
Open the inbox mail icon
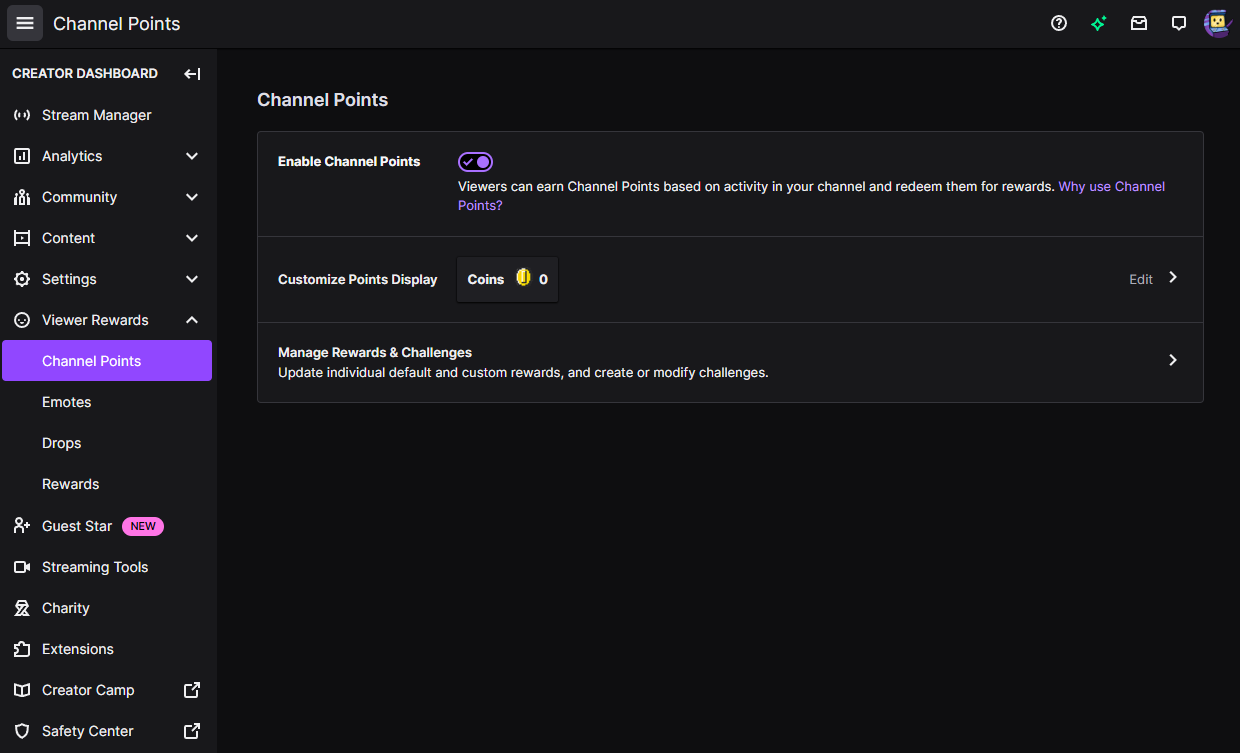pos(1139,23)
